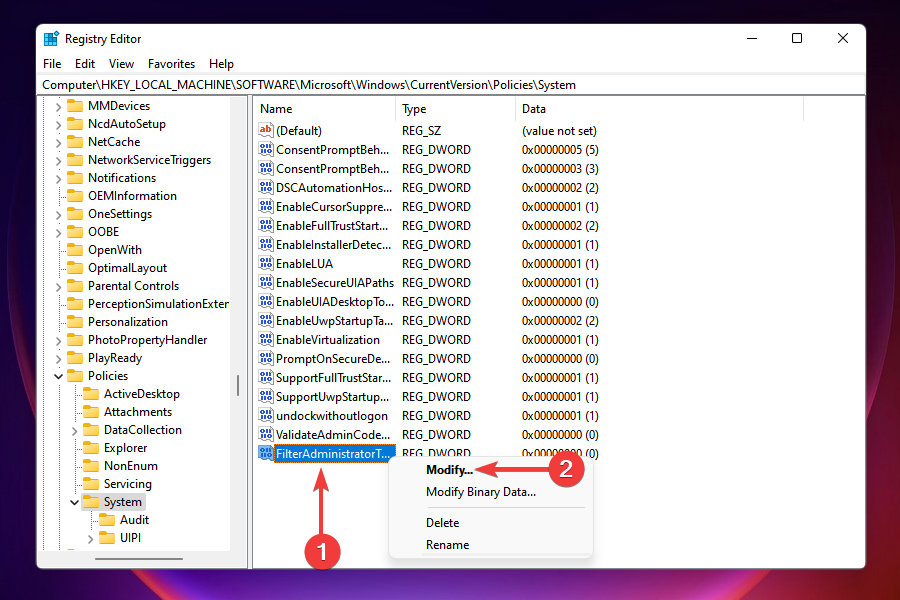Expand the NcdAutoSetup tree node
900x600 pixels.
coord(58,124)
